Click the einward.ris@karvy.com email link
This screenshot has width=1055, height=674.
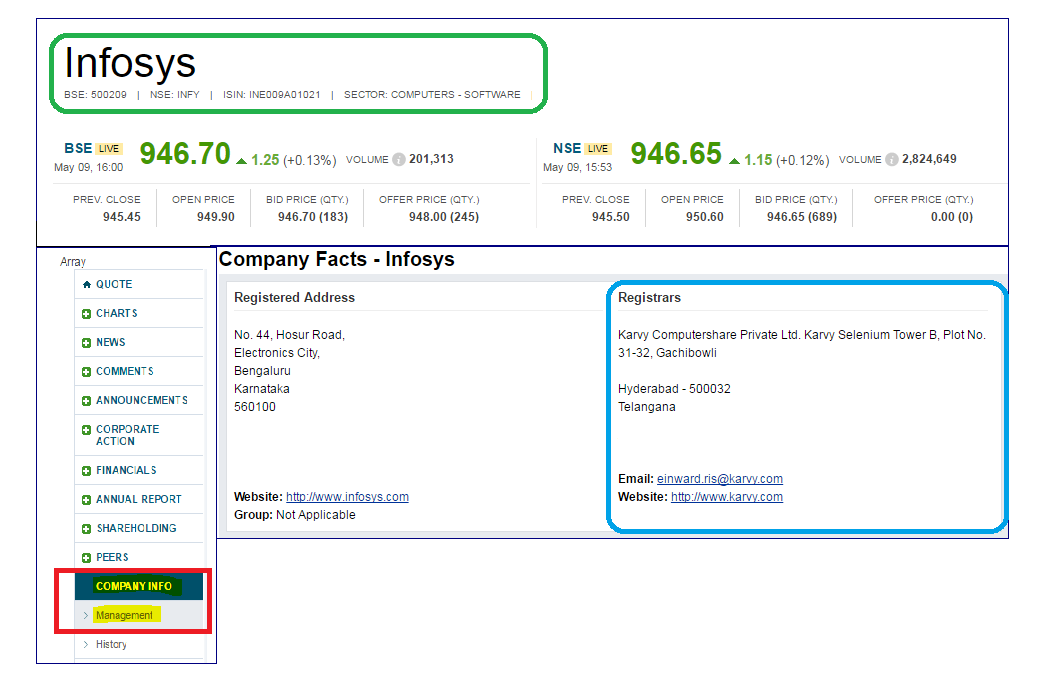[720, 479]
